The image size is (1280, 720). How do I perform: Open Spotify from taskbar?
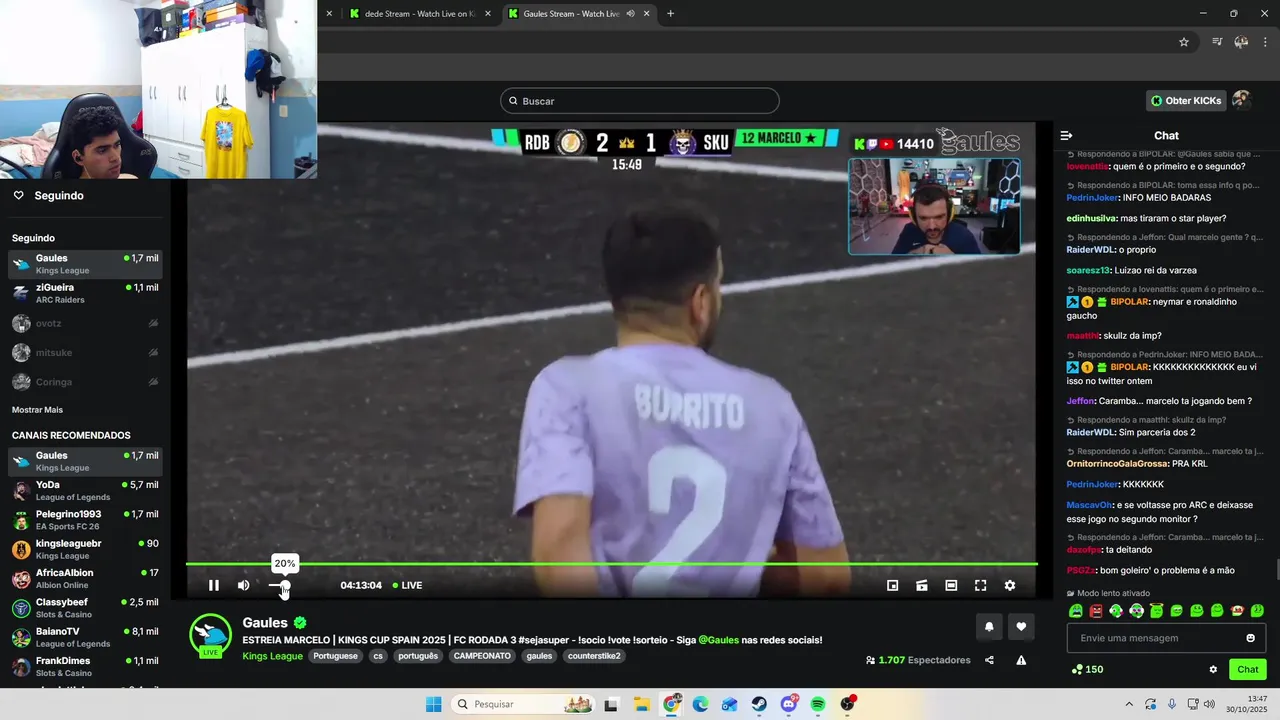[818, 704]
